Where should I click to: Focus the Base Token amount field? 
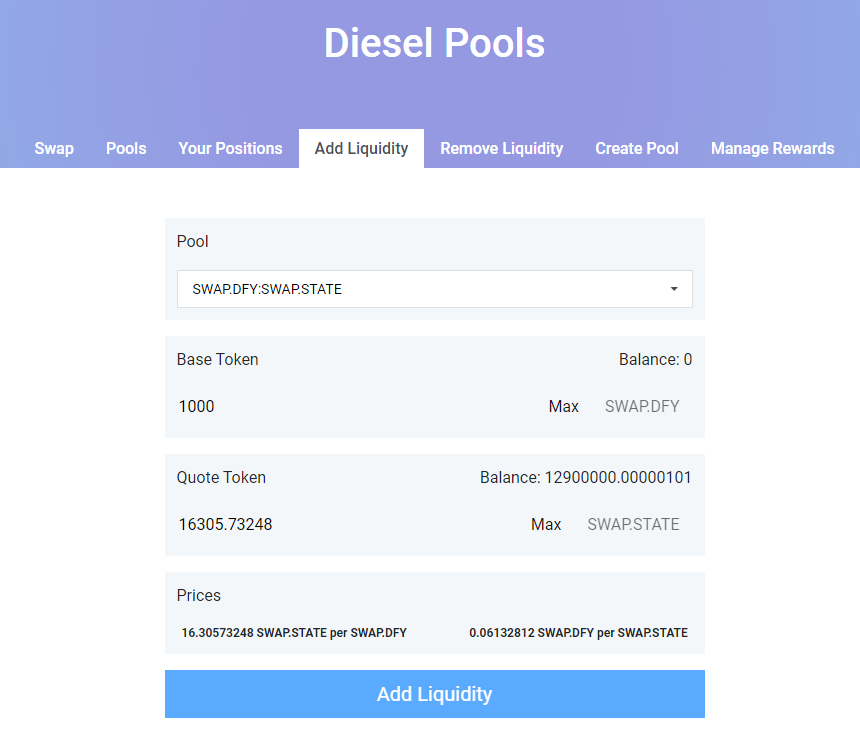point(357,406)
